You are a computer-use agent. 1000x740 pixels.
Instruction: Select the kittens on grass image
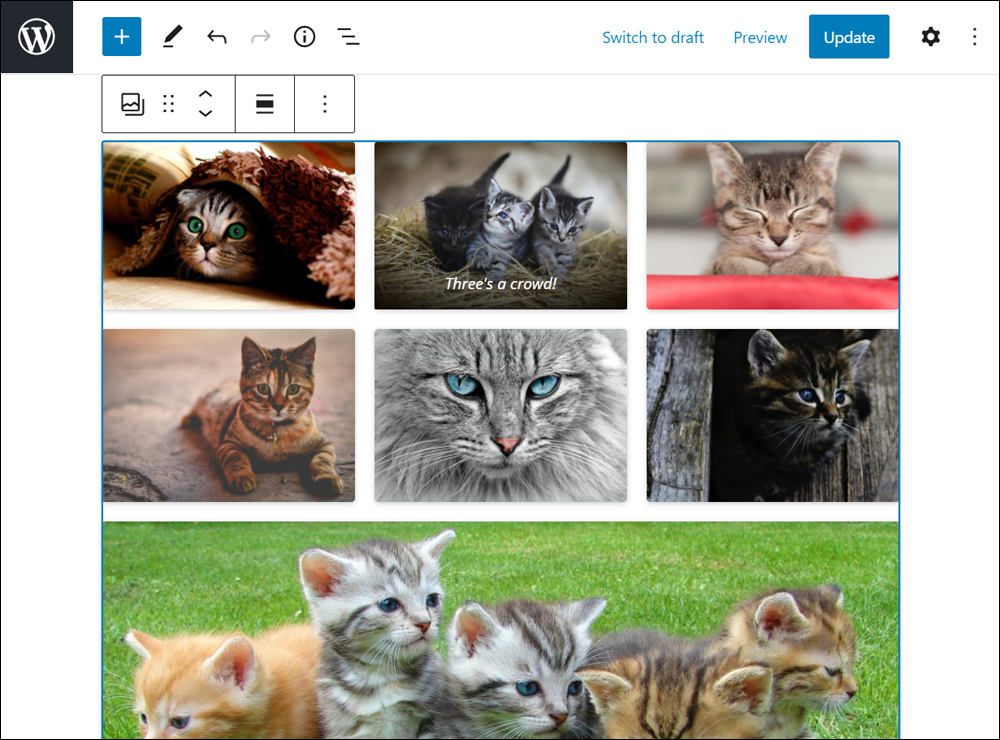[501, 630]
